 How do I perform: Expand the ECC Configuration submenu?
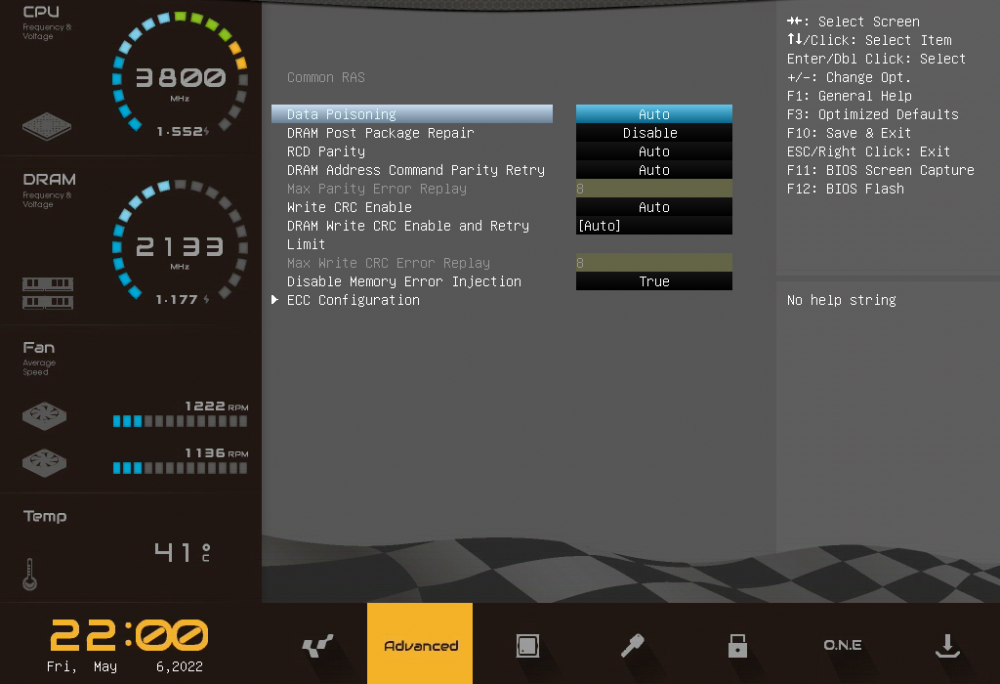point(353,300)
